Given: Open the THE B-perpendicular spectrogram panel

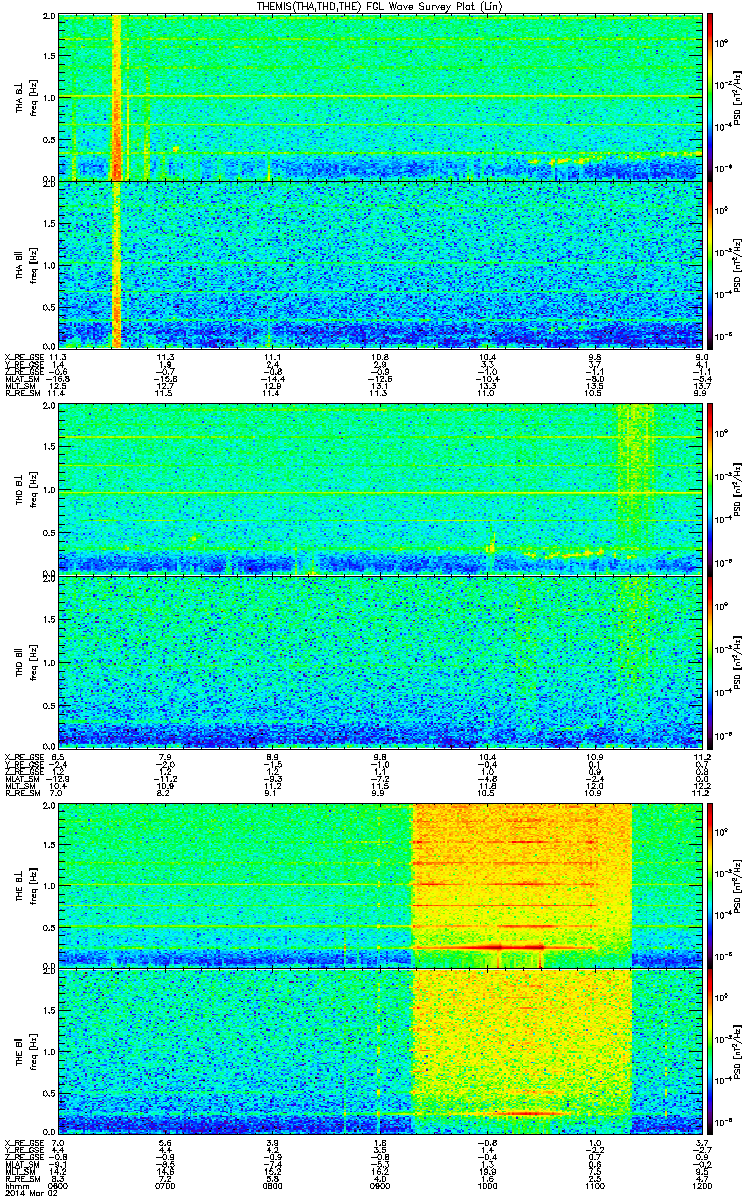Looking at the screenshot, I should [379, 885].
